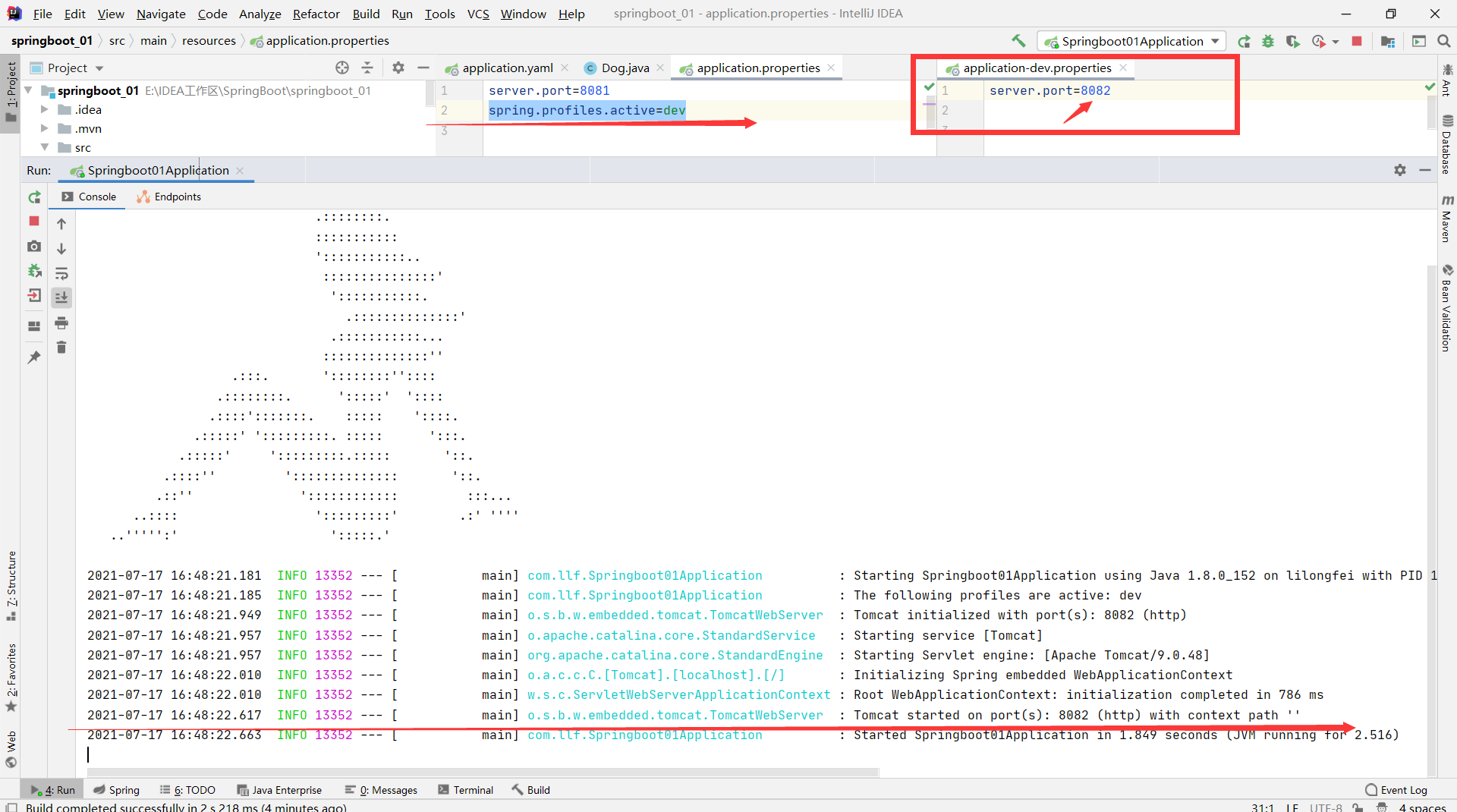Expand the .idea folder
1457x812 pixels.
[x=44, y=109]
